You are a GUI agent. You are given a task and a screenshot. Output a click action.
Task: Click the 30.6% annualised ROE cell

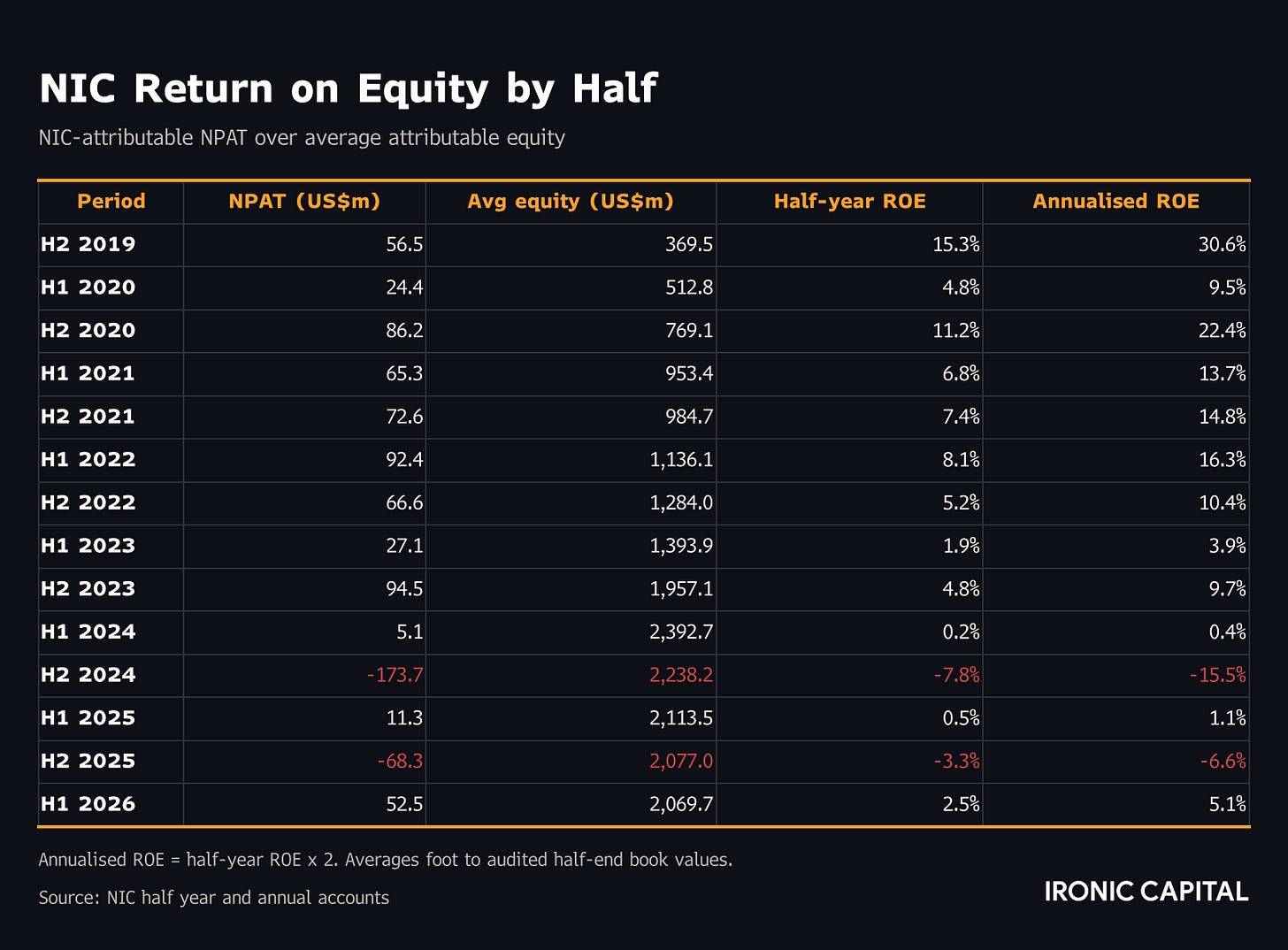click(x=1222, y=244)
